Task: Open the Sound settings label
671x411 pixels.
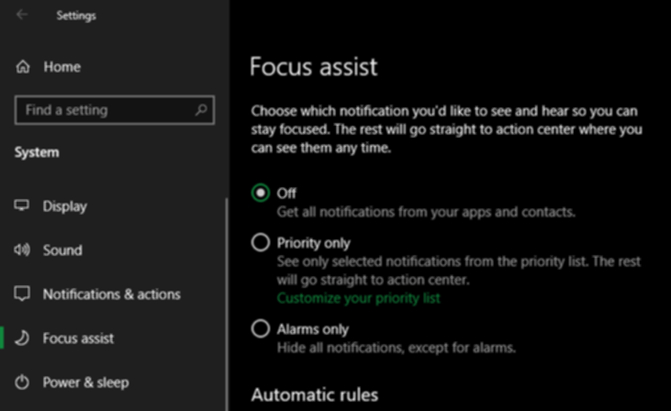Action: click(x=62, y=250)
